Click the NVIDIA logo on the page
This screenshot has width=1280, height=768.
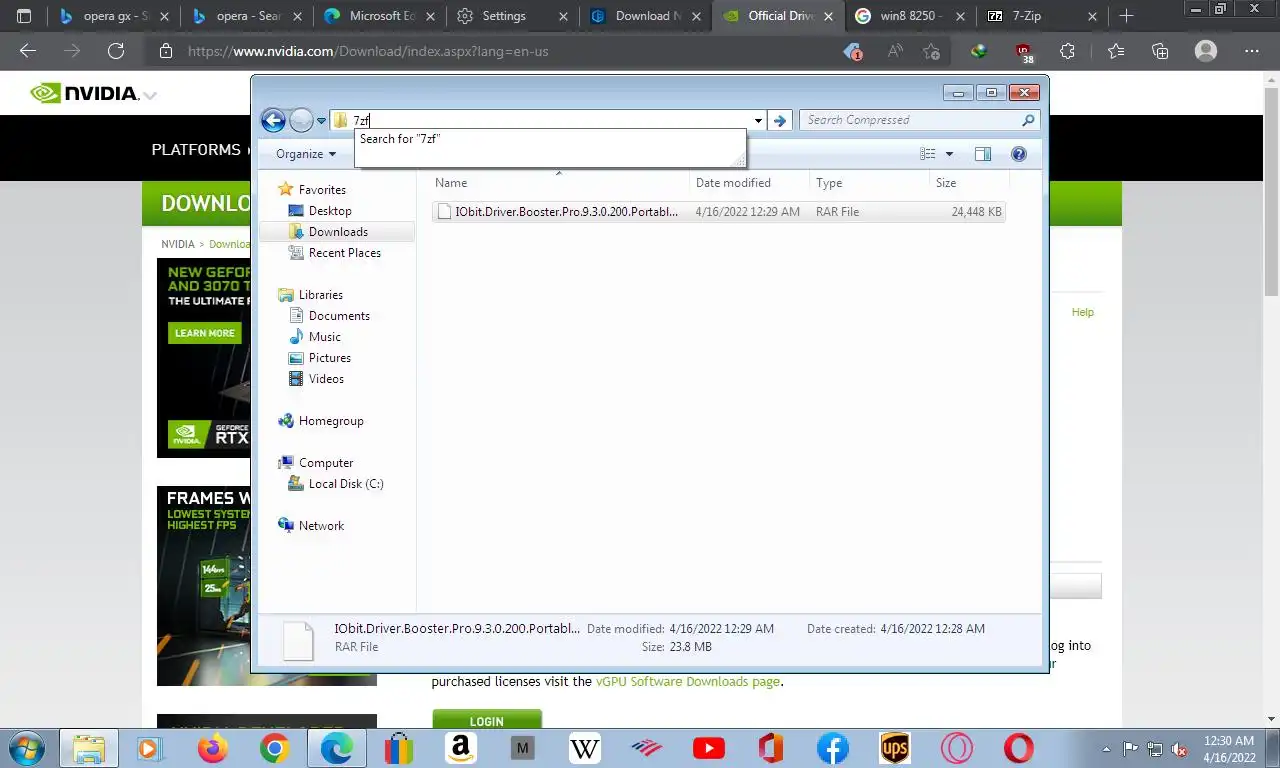[84, 93]
